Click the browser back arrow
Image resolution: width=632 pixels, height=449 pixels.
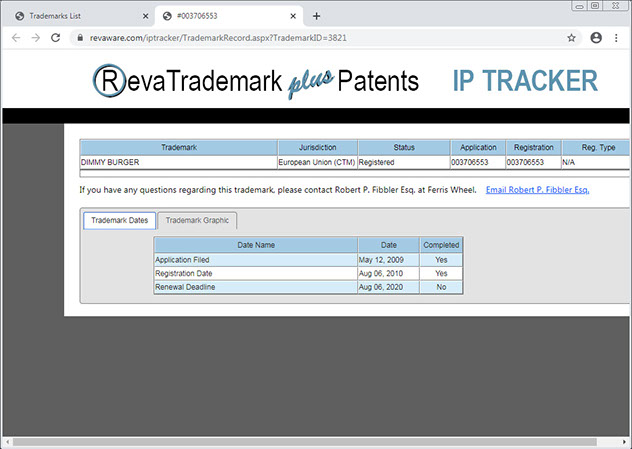(16, 38)
